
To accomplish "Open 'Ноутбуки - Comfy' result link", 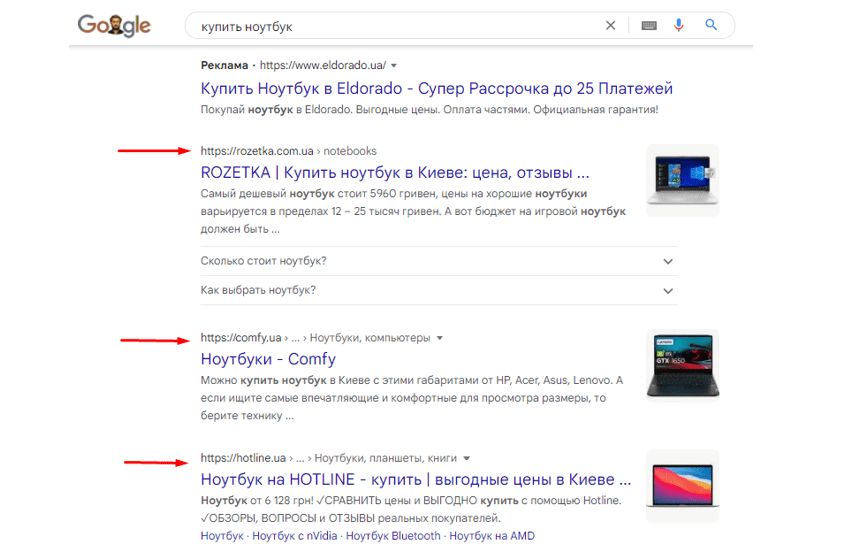I will (268, 359).
